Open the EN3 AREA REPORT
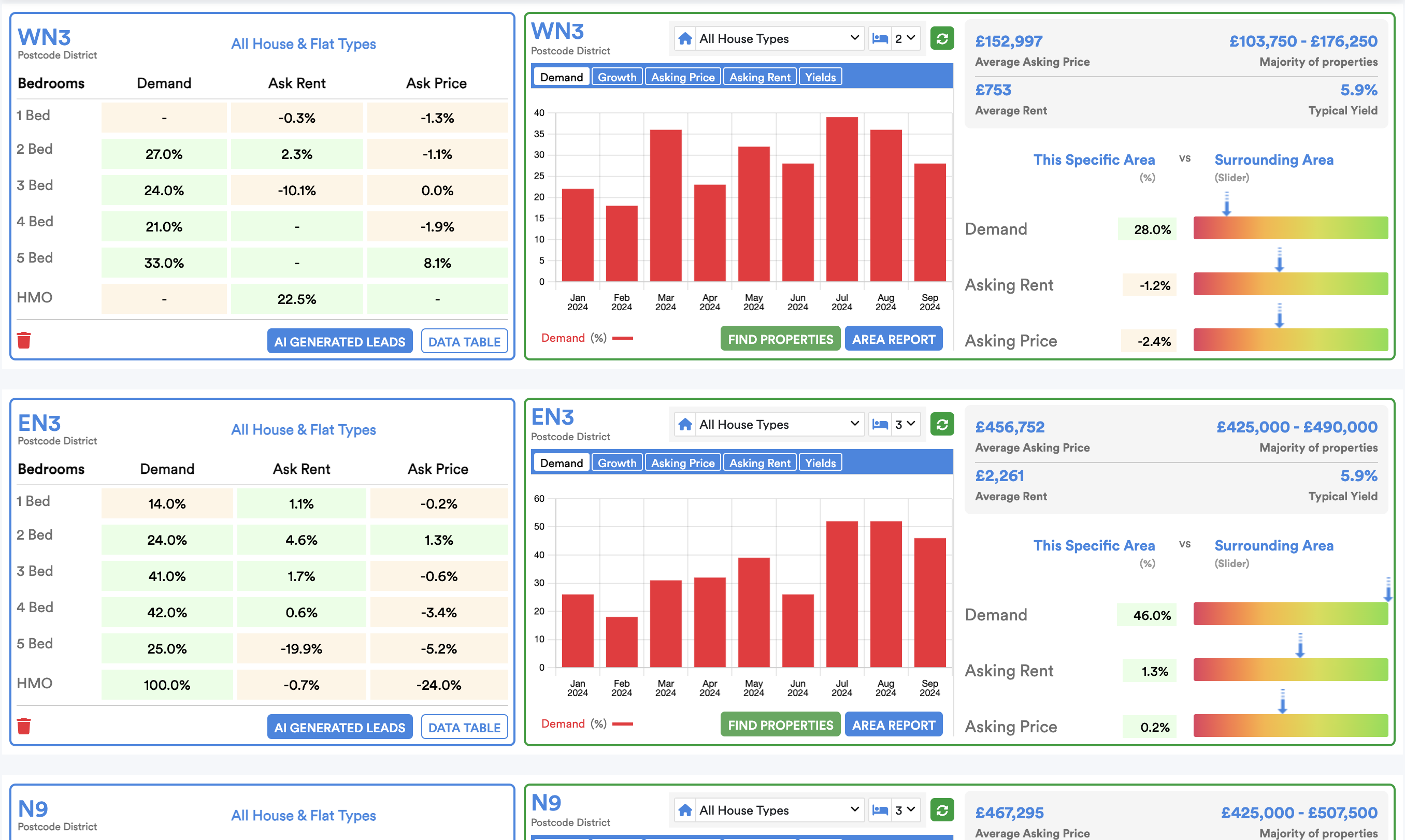This screenshot has height=840, width=1405. (893, 725)
